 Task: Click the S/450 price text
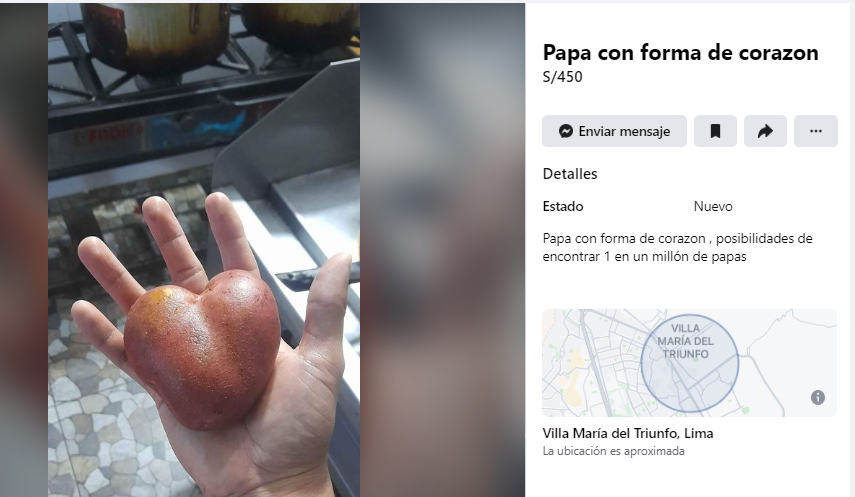coord(562,77)
